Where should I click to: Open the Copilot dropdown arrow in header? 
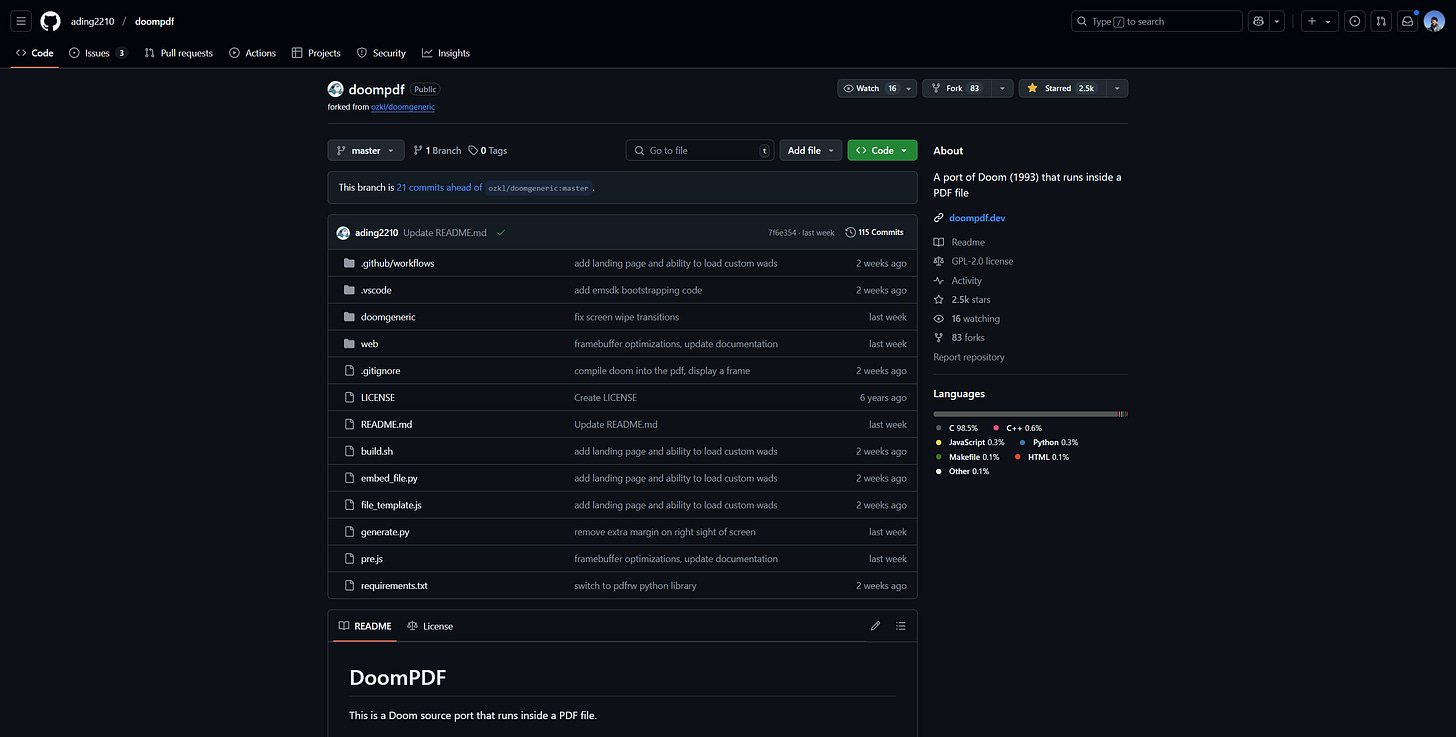pos(1277,21)
